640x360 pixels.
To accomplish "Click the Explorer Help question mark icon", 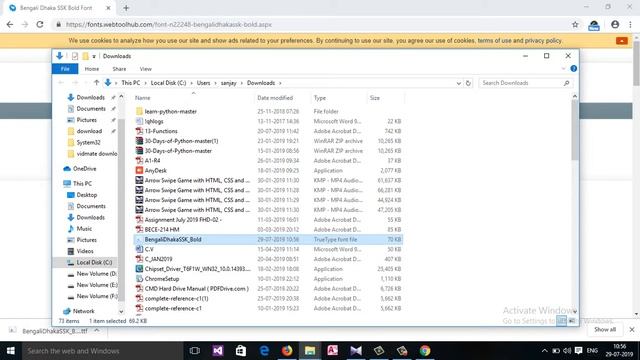I will [x=573, y=69].
